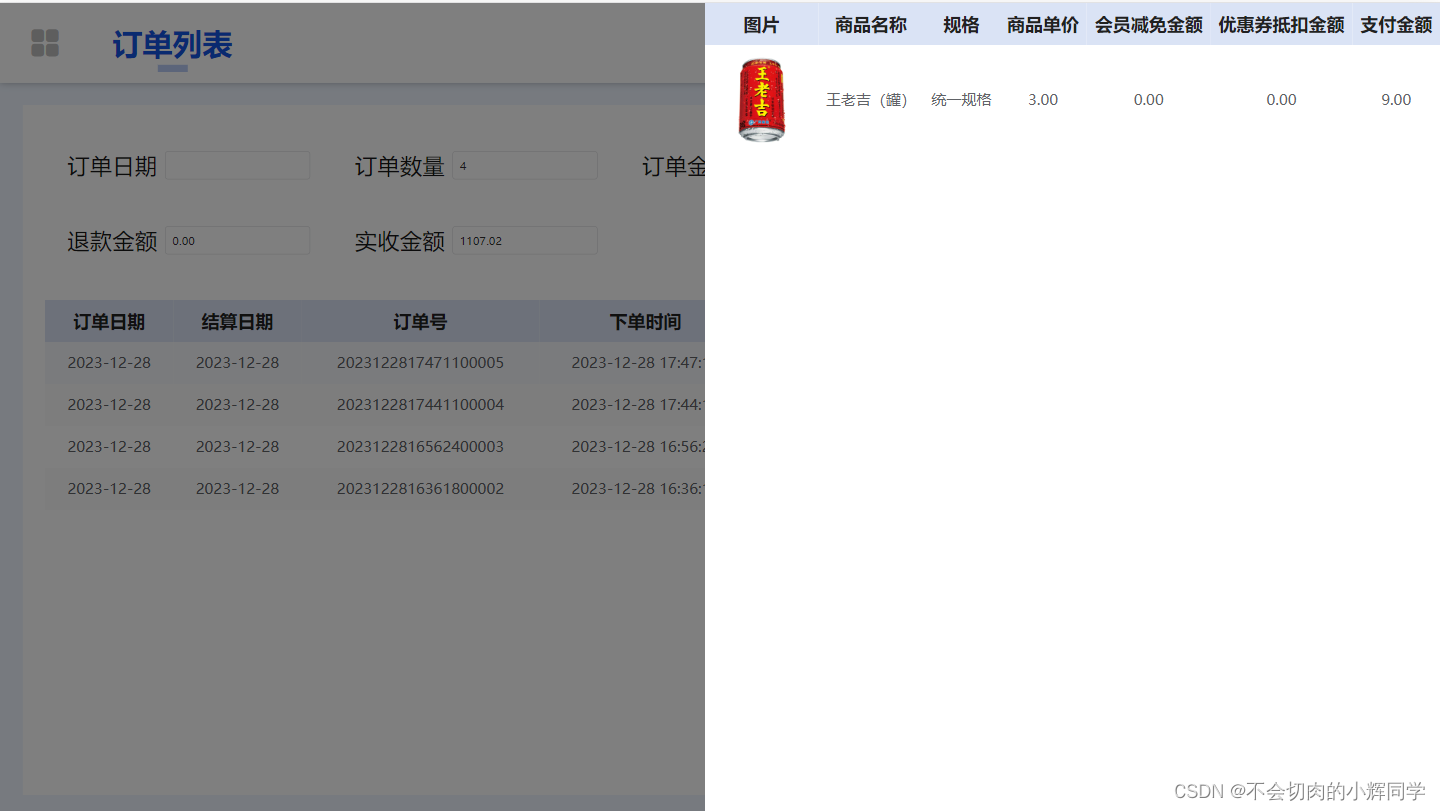Click the 图片 column header
This screenshot has width=1440, height=811.
pos(762,24)
